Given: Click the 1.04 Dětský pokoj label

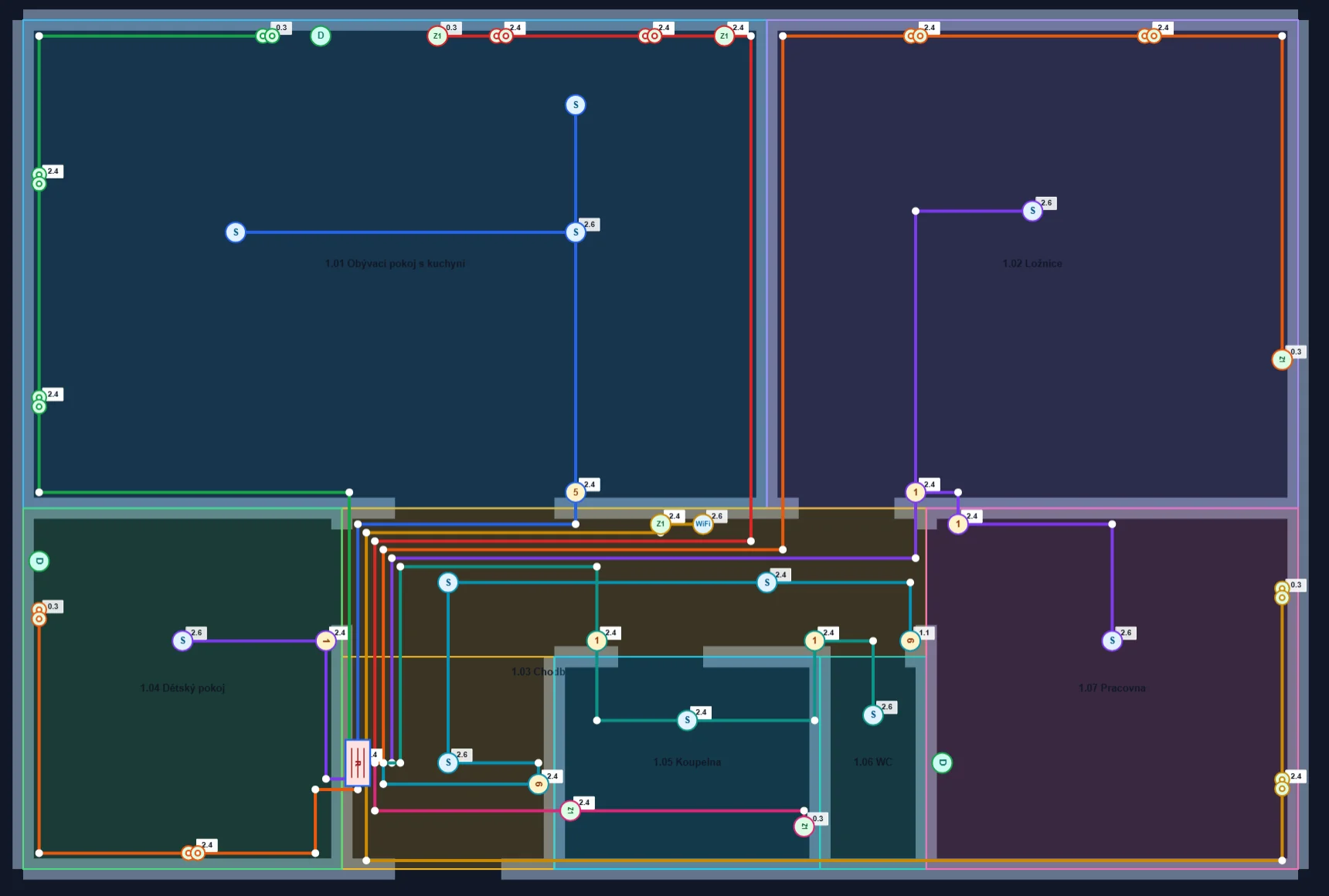Looking at the screenshot, I should tap(182, 687).
